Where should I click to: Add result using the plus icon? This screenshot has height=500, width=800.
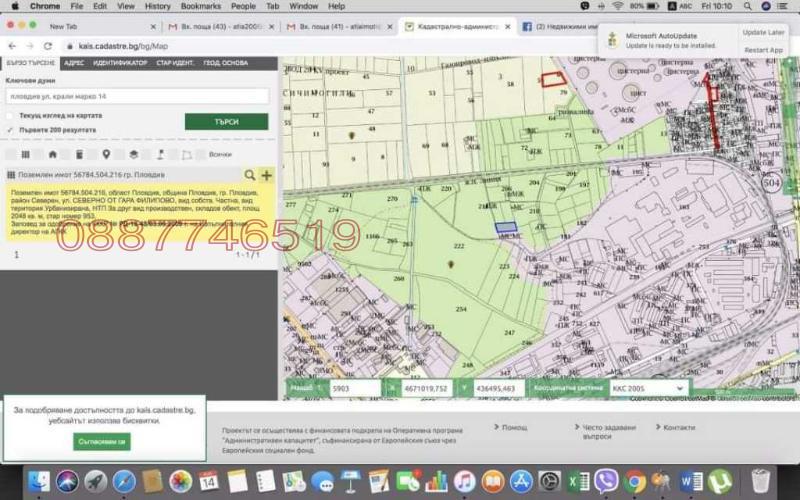tap(266, 175)
